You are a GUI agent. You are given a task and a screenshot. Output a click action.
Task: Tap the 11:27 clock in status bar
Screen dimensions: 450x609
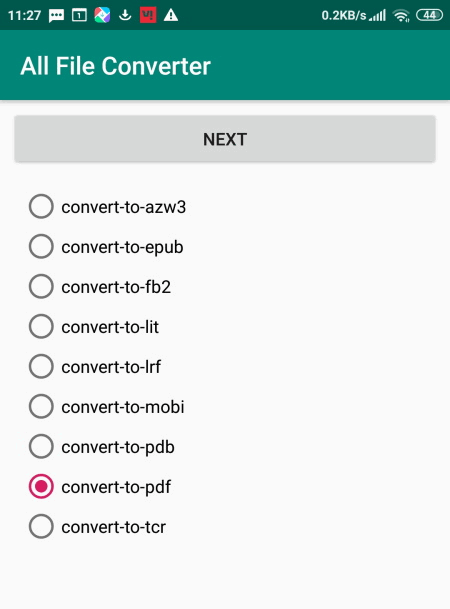pos(24,16)
